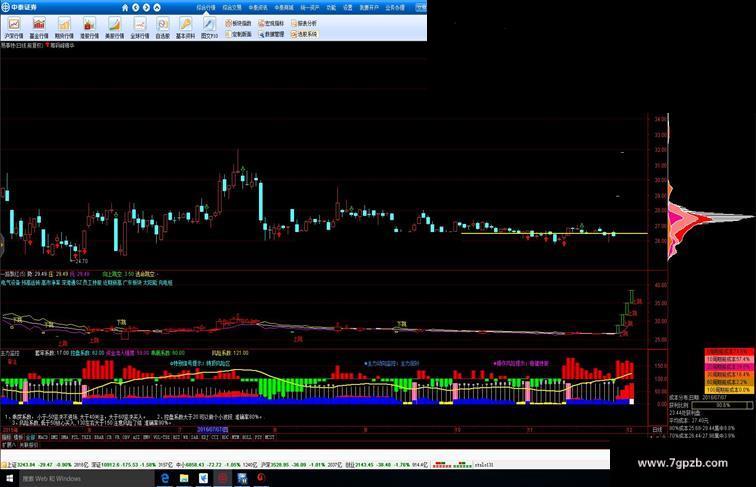Open 数据管理 data management tool
This screenshot has width=756, height=487.
[x=271, y=34]
